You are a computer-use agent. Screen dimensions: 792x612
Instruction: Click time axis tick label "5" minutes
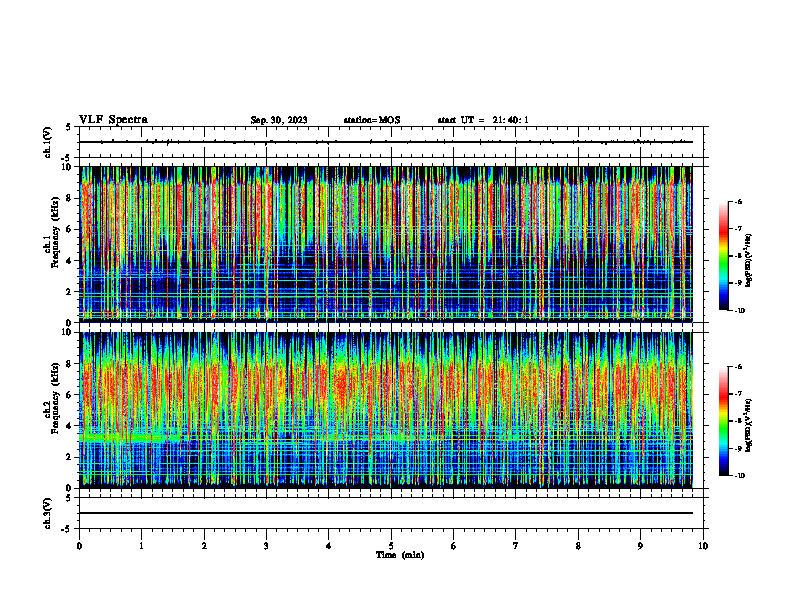pos(391,546)
